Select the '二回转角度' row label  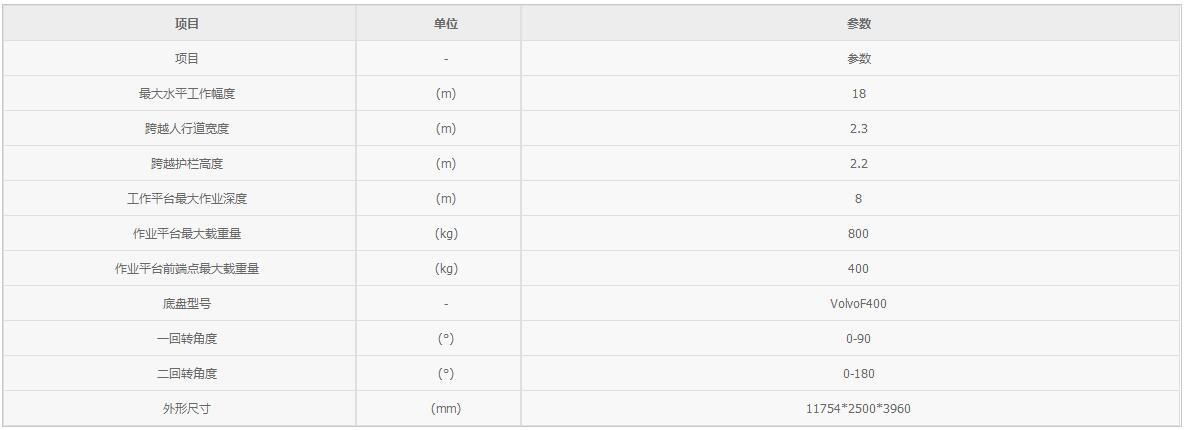(187, 374)
